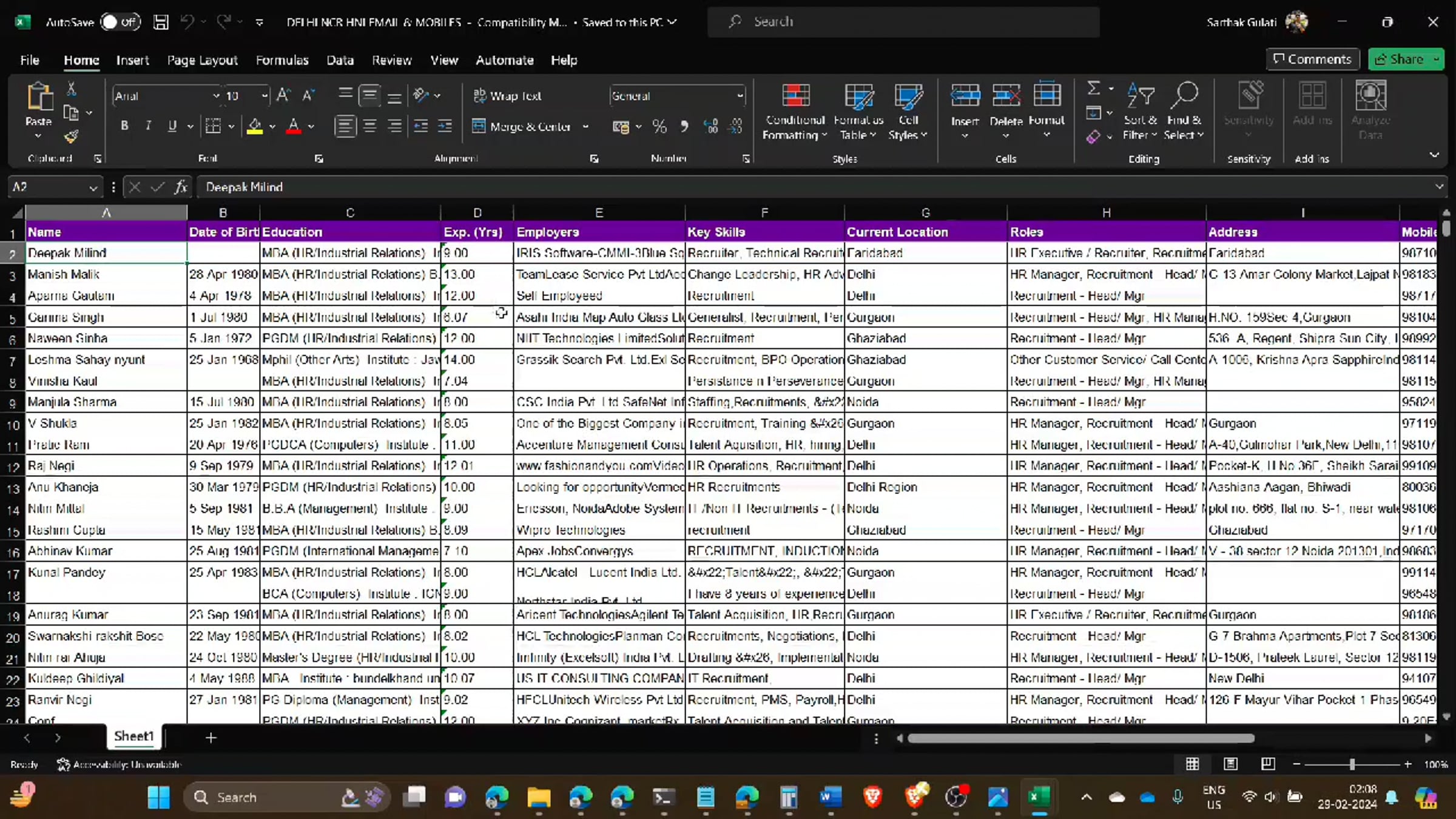This screenshot has width=1456, height=819.
Task: Click the Percent Style icon
Action: [x=659, y=126]
